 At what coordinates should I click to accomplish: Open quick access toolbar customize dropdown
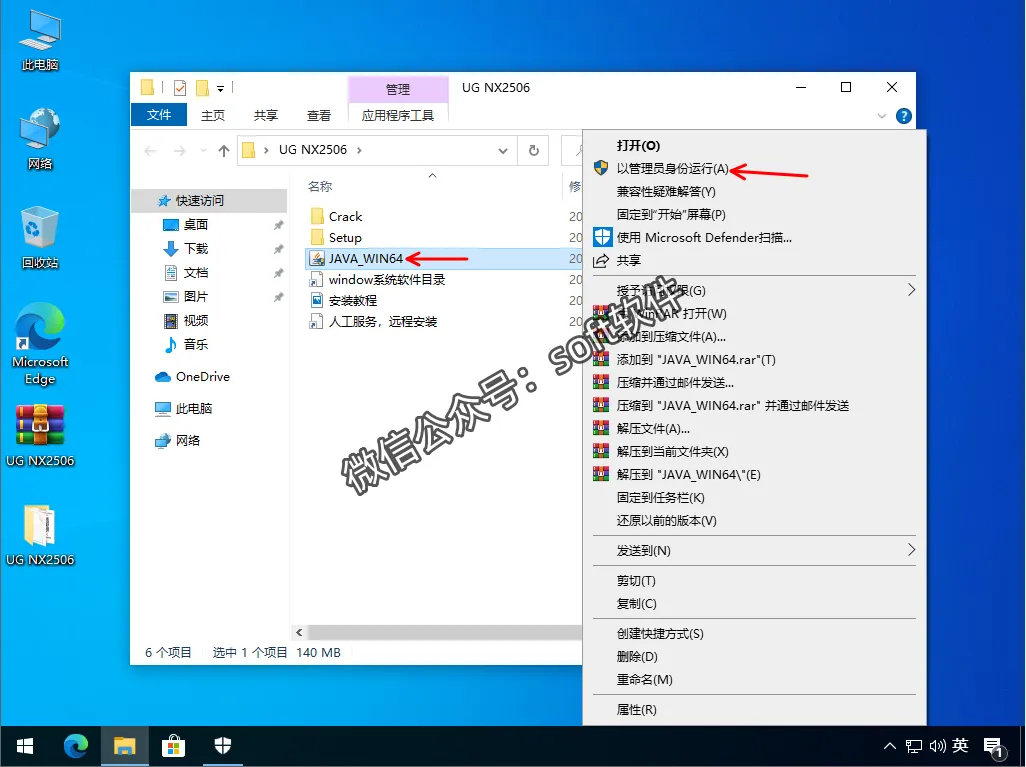pyautogui.click(x=221, y=88)
